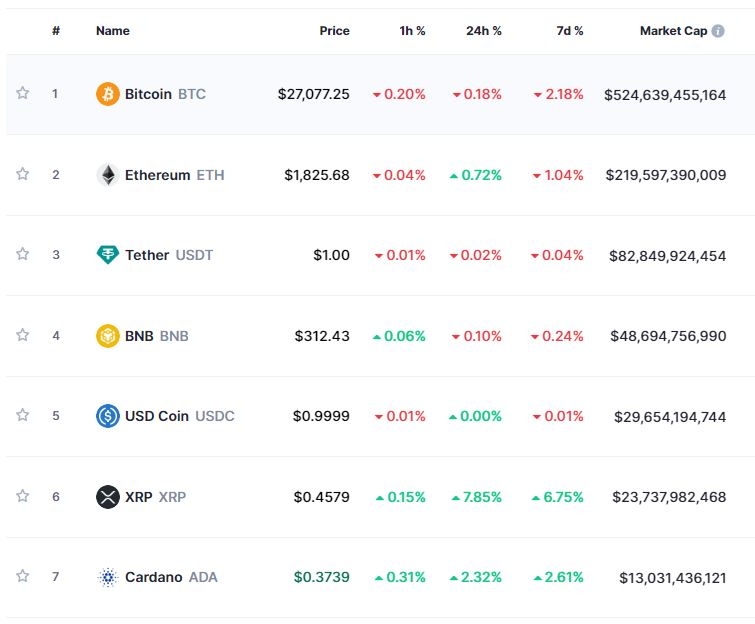
Task: Sort by the 7d % column header
Action: (x=570, y=31)
